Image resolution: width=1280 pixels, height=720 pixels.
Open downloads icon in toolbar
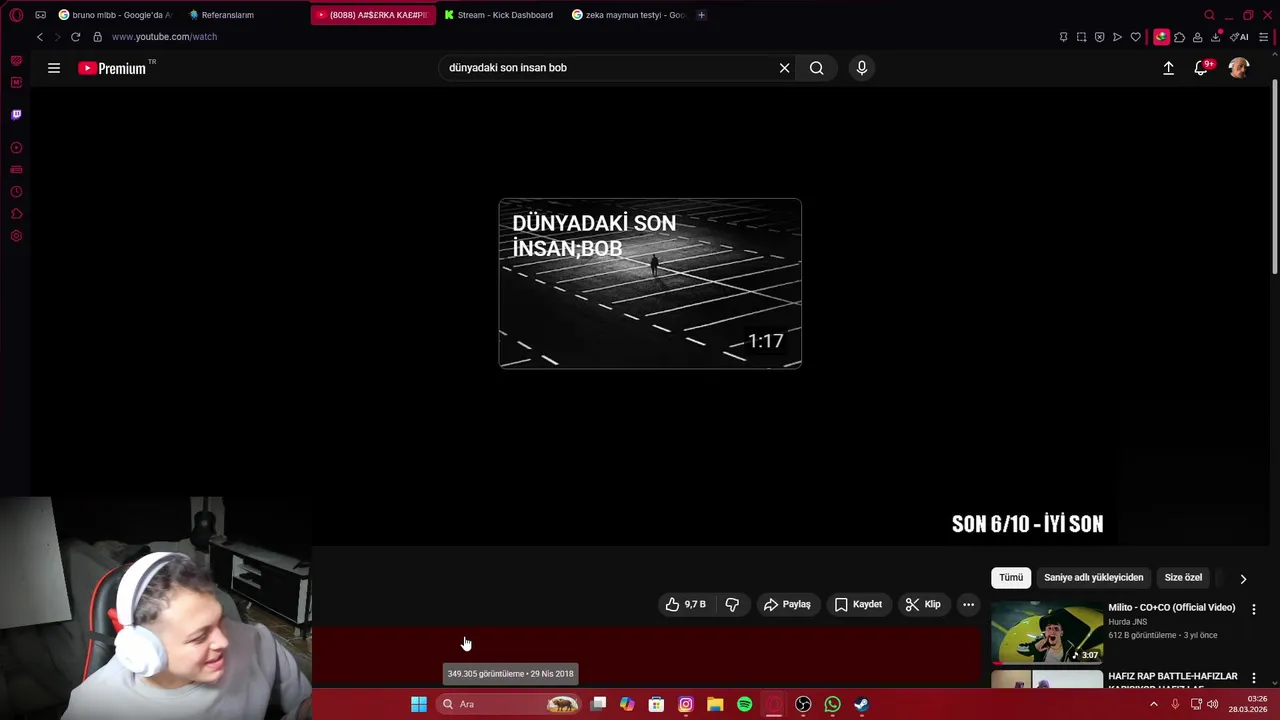1215,37
